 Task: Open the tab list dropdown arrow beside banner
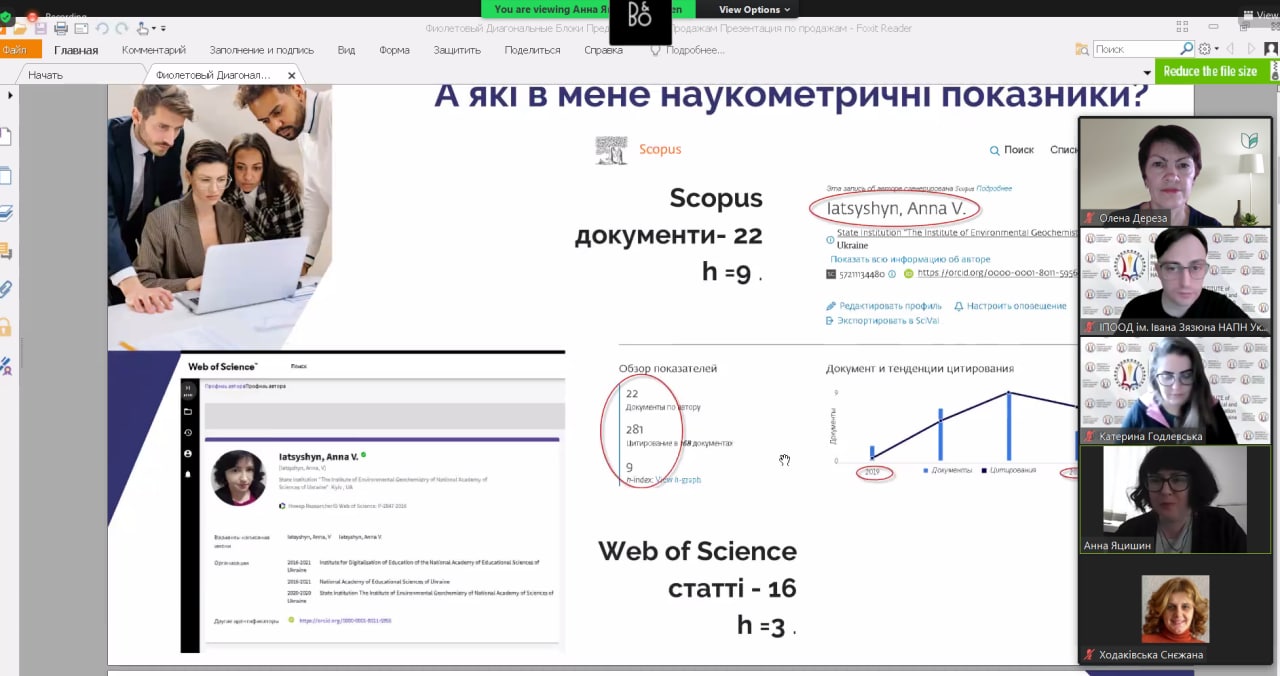tap(1146, 74)
